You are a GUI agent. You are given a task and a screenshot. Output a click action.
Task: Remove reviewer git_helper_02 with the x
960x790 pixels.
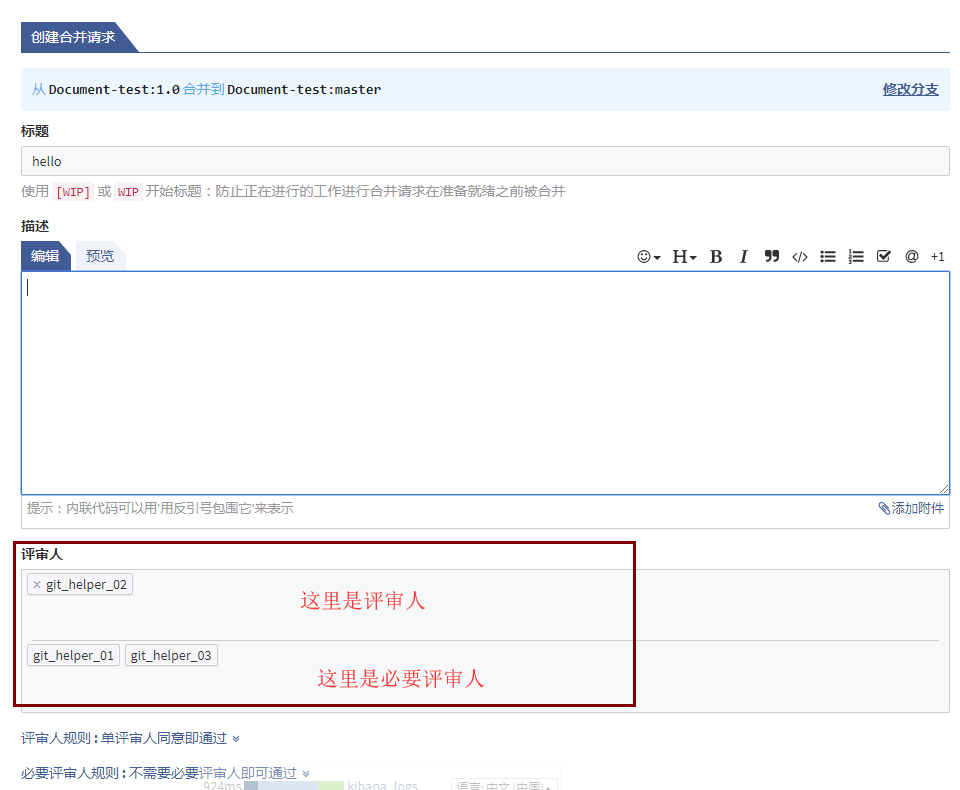tap(37, 585)
